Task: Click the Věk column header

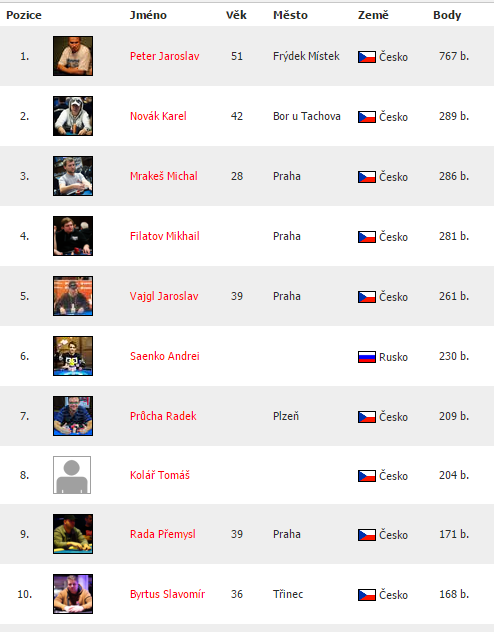Action: pyautogui.click(x=236, y=15)
